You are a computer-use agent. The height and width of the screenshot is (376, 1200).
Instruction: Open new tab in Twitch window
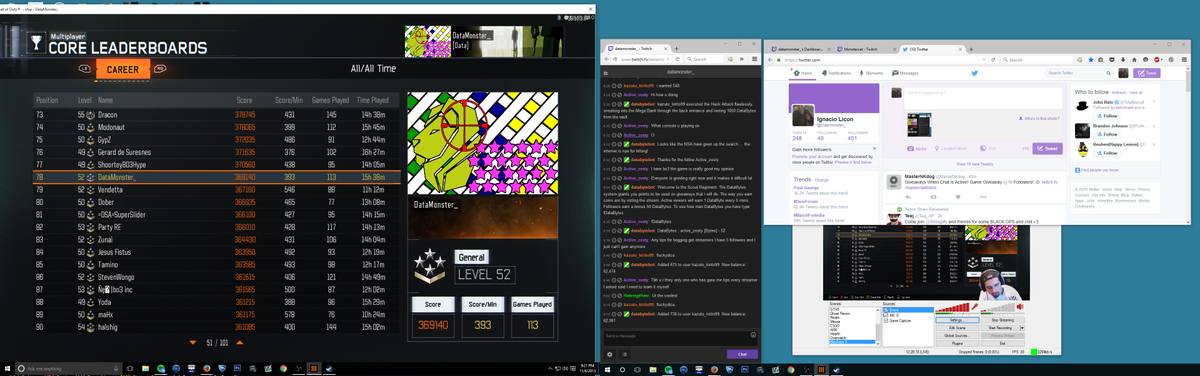676,49
